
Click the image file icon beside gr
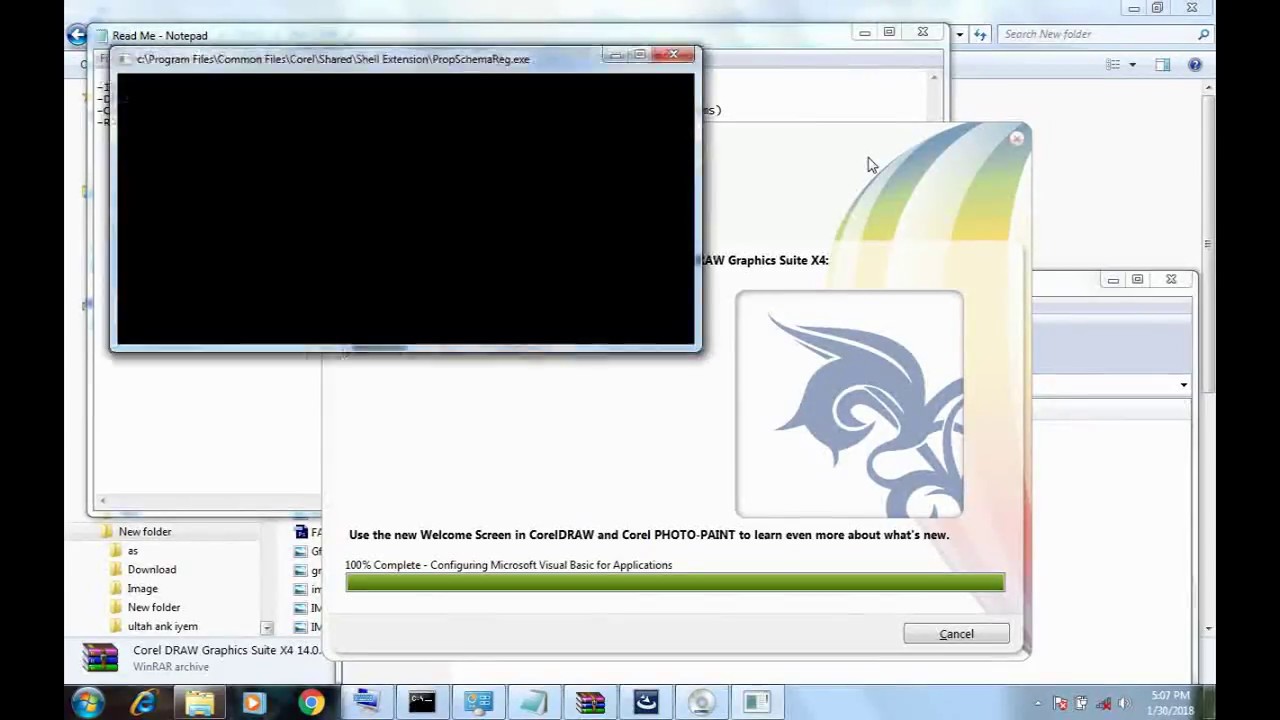click(x=301, y=571)
